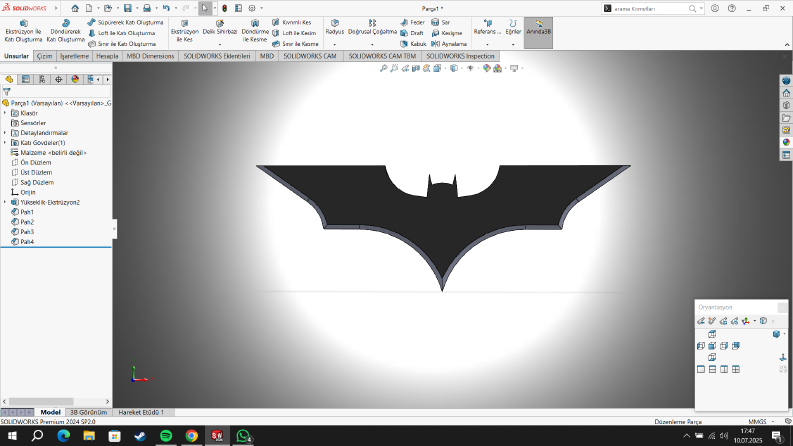Screen dimensions: 793x446
Task: Apply Radyus fillet tool
Action: [334, 27]
